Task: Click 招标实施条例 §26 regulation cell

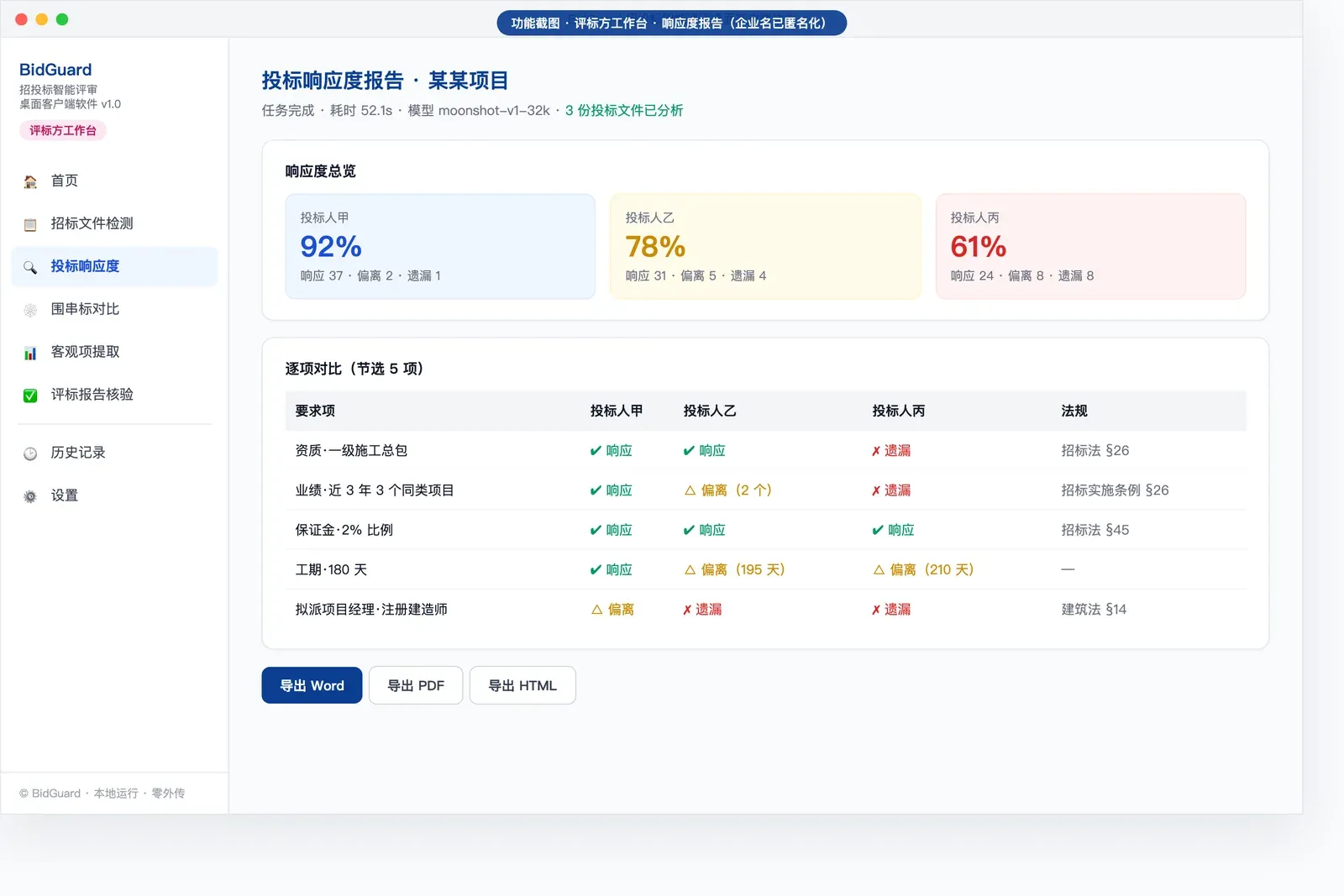Action: [x=1115, y=490]
